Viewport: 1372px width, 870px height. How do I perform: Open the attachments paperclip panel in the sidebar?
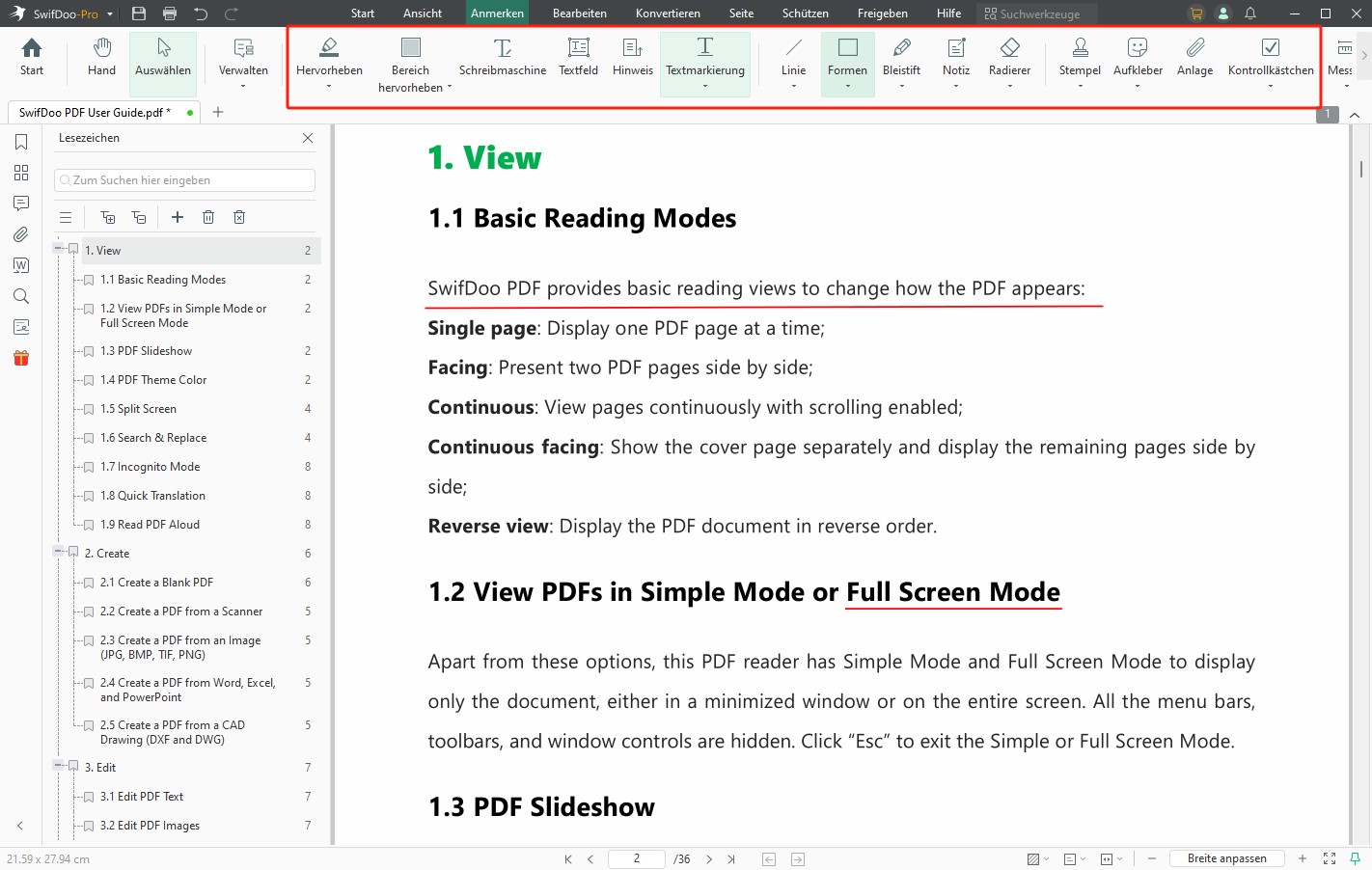click(21, 234)
